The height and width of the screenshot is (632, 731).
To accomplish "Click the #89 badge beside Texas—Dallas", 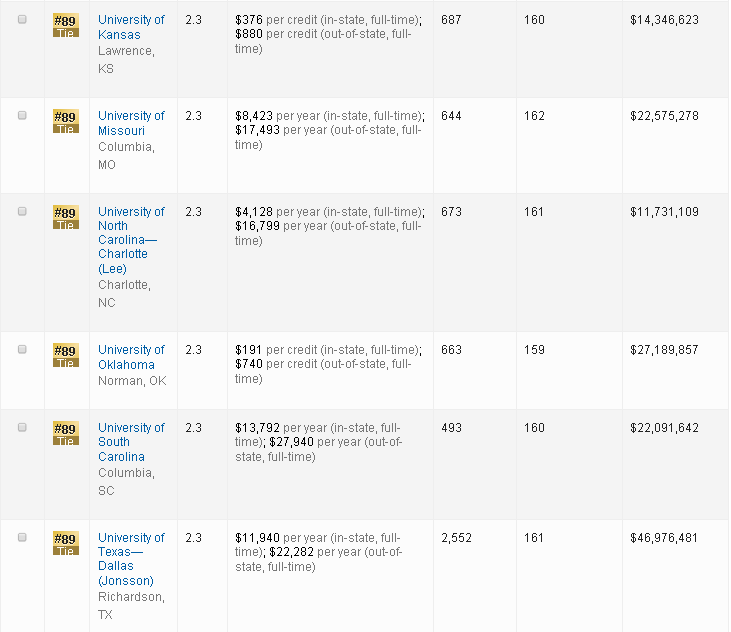I will click(65, 543).
